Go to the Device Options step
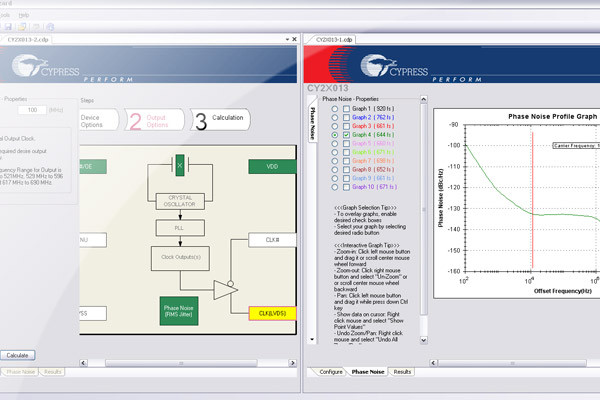The height and width of the screenshot is (400, 600). 99,120
